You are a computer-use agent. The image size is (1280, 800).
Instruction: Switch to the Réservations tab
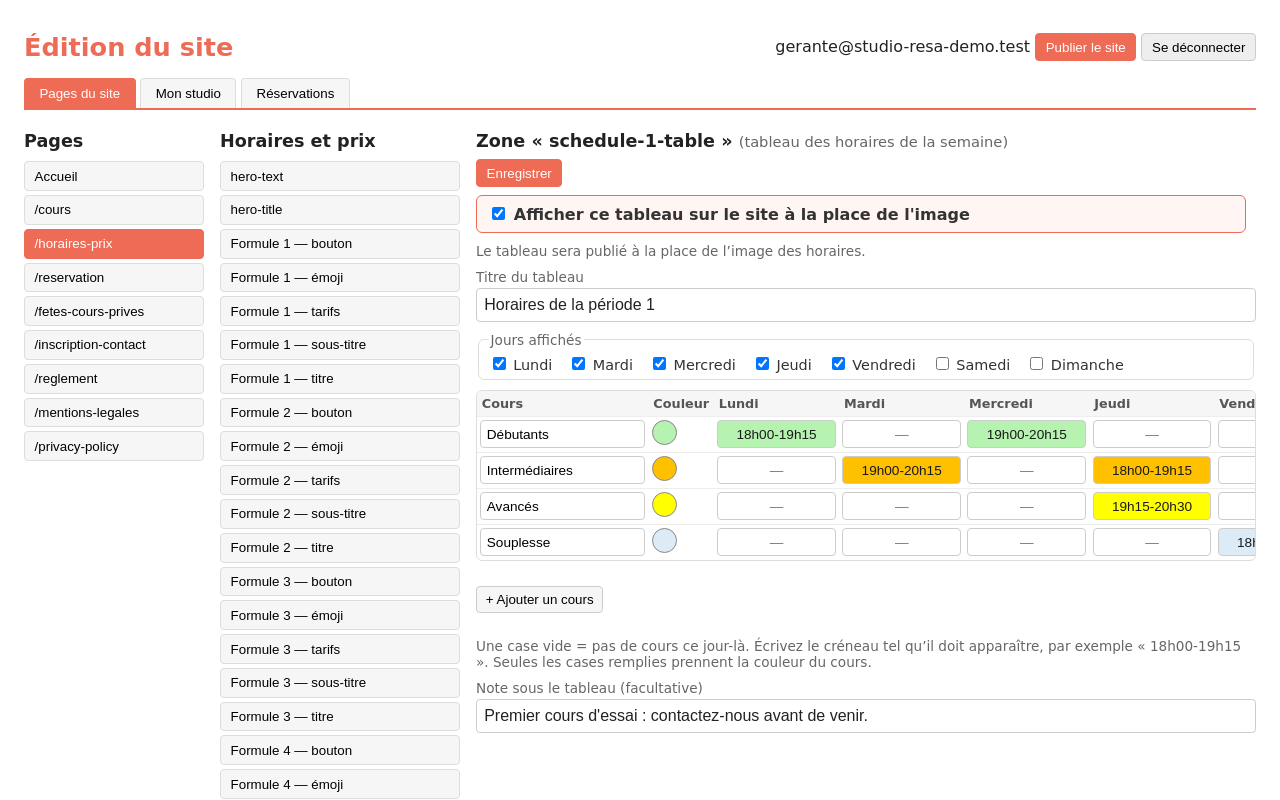point(295,93)
